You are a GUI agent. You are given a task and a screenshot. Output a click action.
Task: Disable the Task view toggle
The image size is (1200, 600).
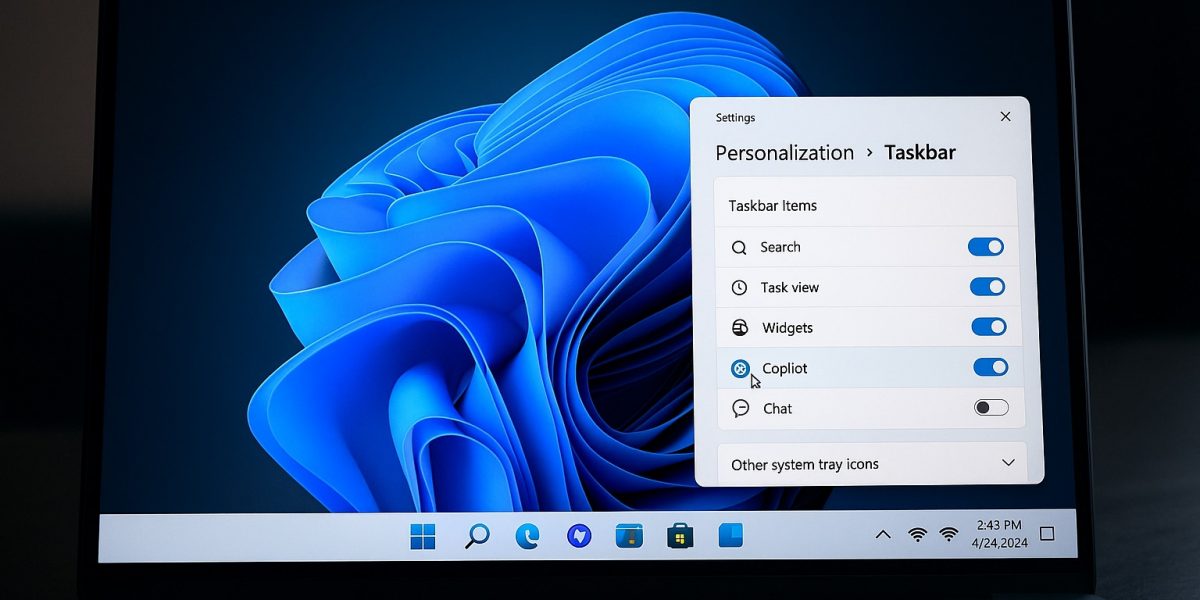[987, 287]
